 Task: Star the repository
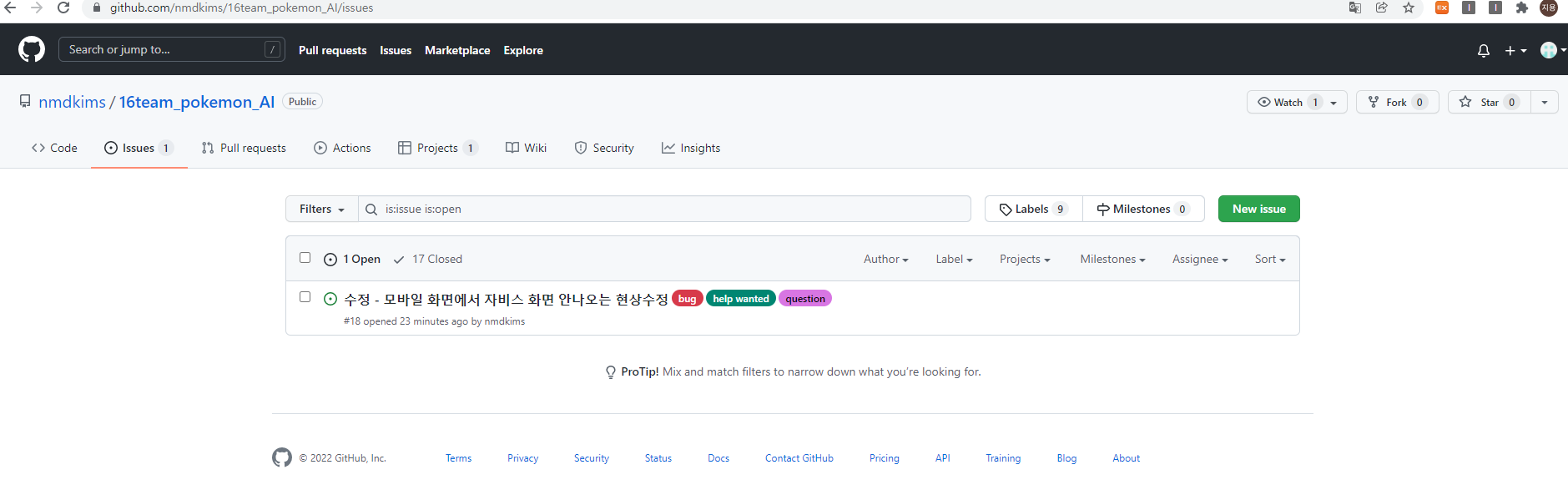tap(1490, 102)
